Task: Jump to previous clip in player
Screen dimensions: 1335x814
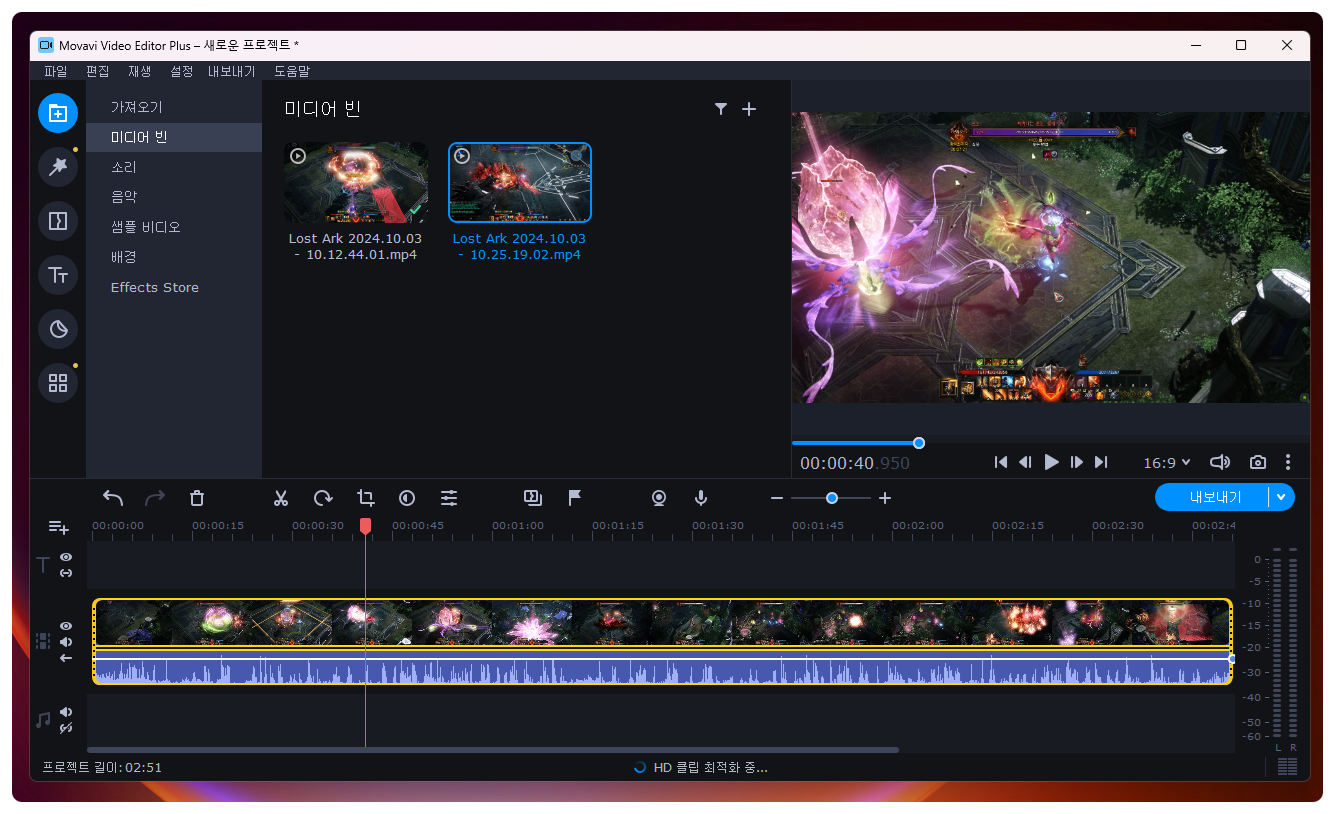Action: click(1001, 462)
